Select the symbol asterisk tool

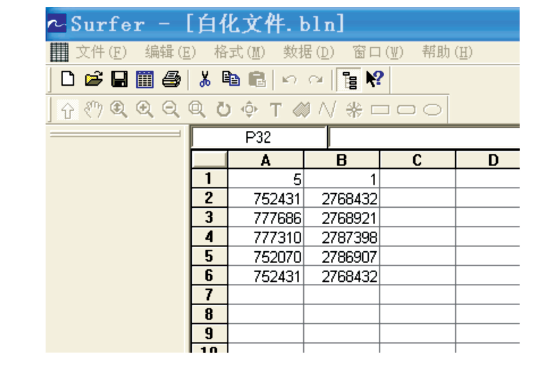coord(354,110)
